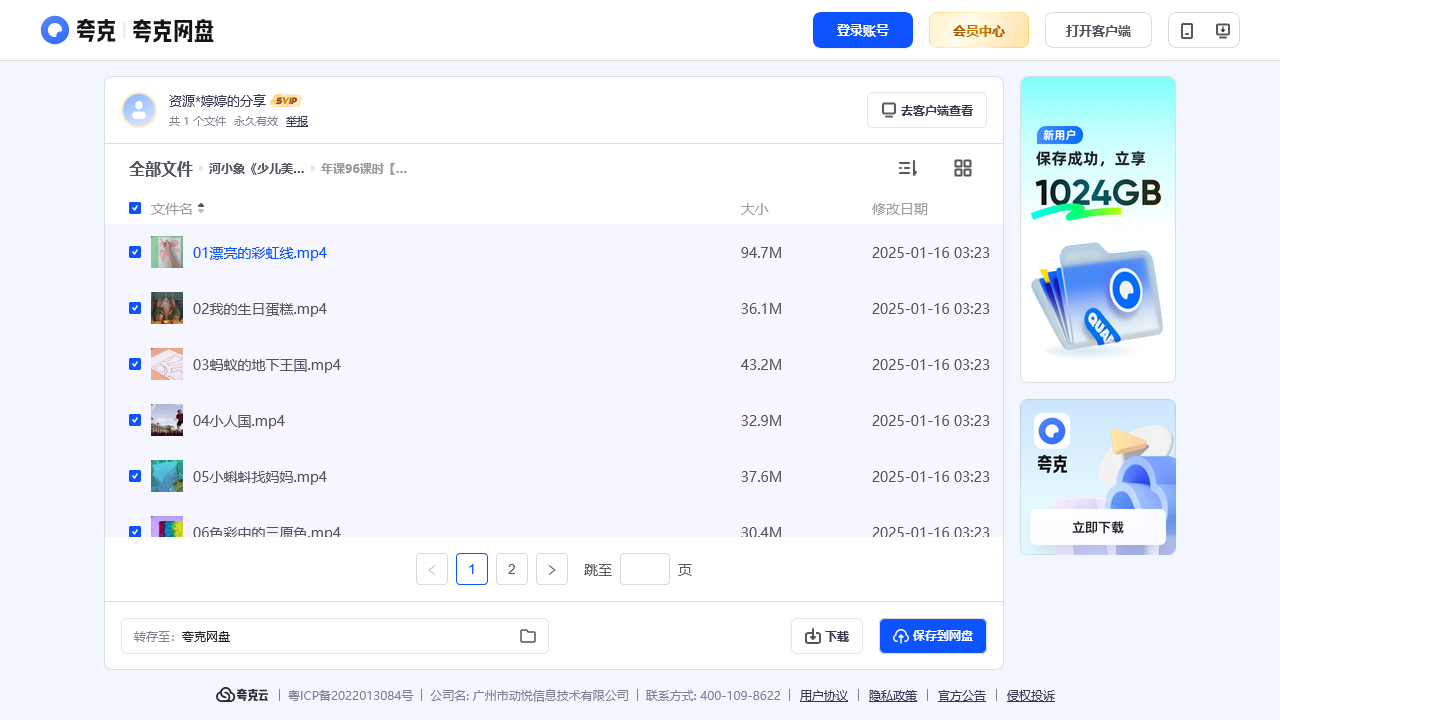
Task: Click the 夸克云 footer logo
Action: 242,695
